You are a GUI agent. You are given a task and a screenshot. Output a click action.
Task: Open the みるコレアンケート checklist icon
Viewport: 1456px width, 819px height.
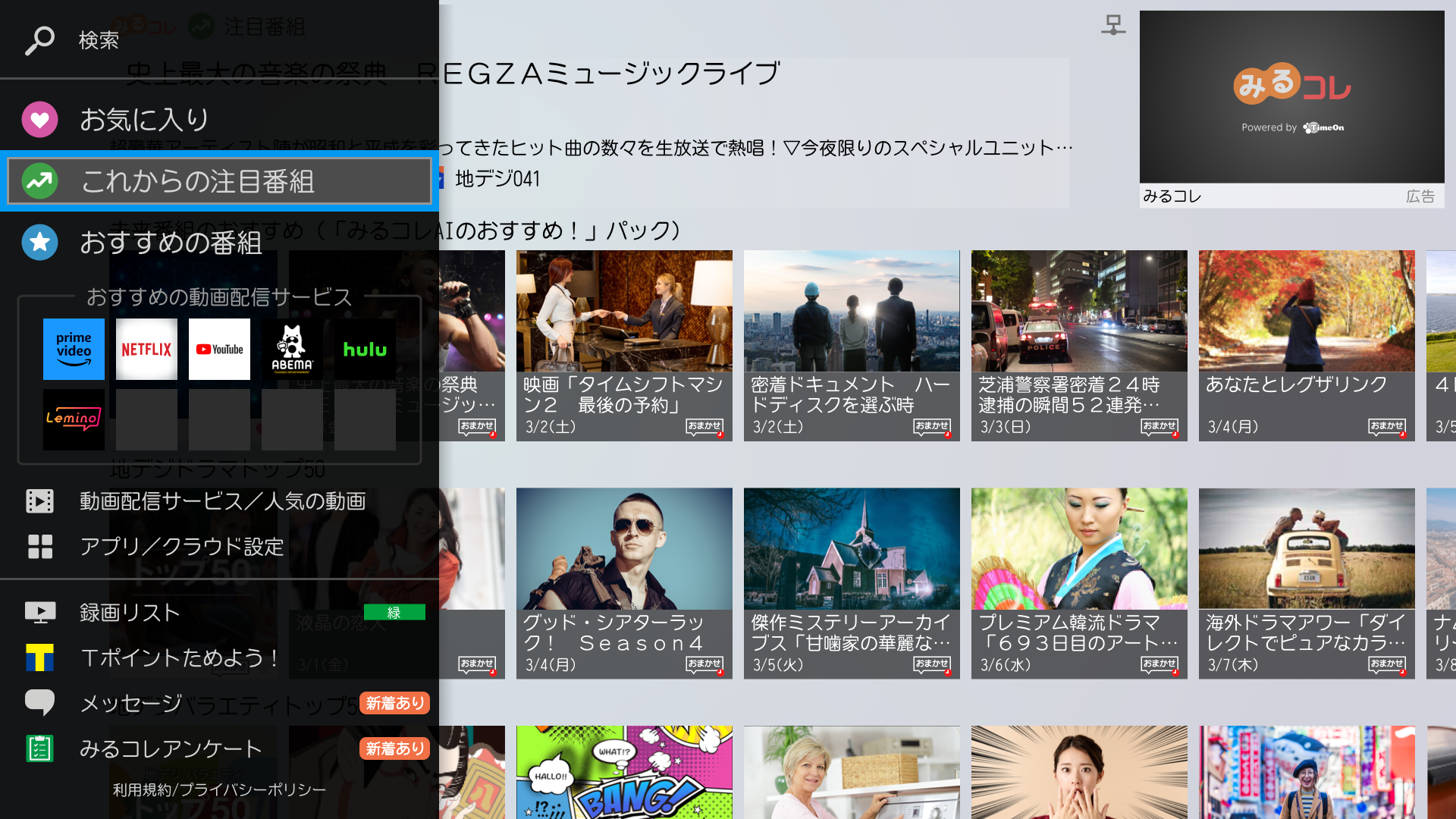40,748
